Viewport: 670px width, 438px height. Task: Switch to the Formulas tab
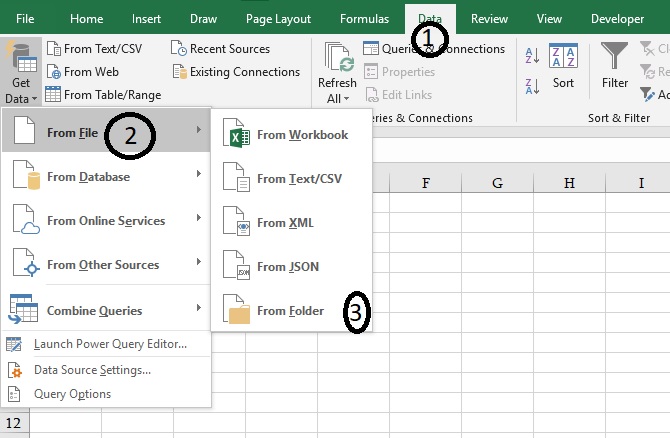pos(364,19)
